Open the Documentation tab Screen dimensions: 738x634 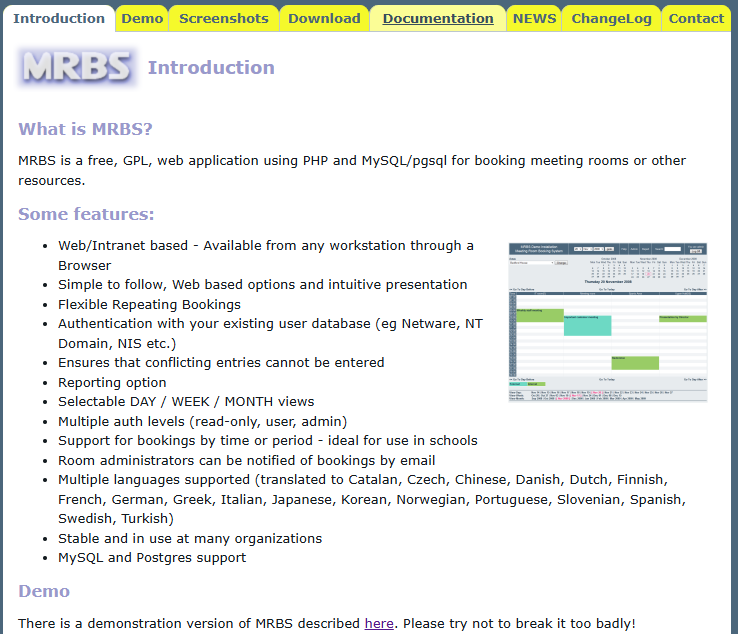(438, 18)
